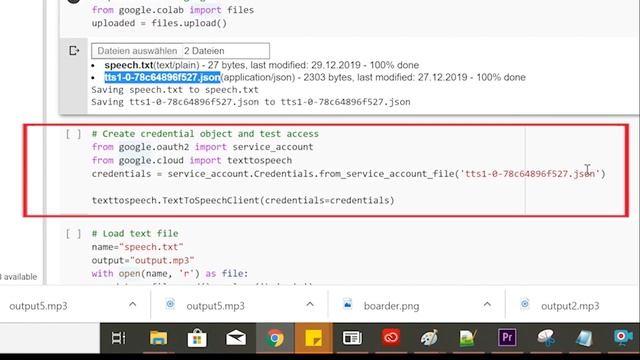Click the texttospeech.TextToSpeechClient code line
This screenshot has width=640, height=360.
(243, 200)
